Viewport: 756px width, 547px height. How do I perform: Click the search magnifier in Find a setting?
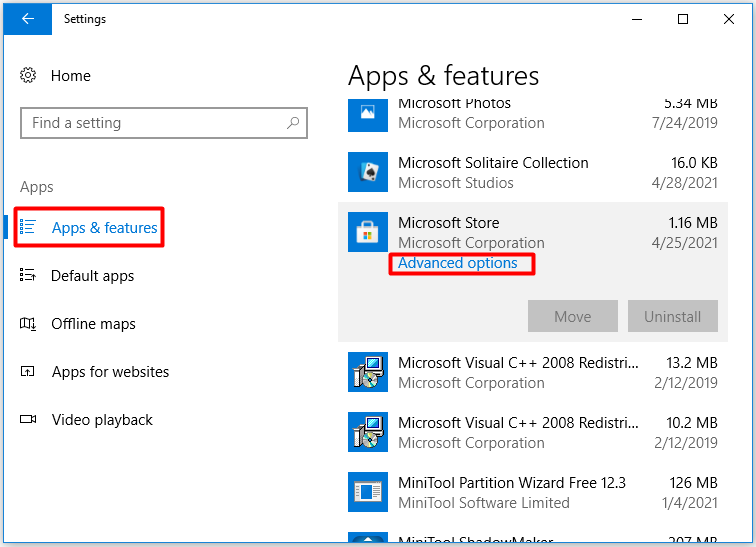[x=293, y=123]
